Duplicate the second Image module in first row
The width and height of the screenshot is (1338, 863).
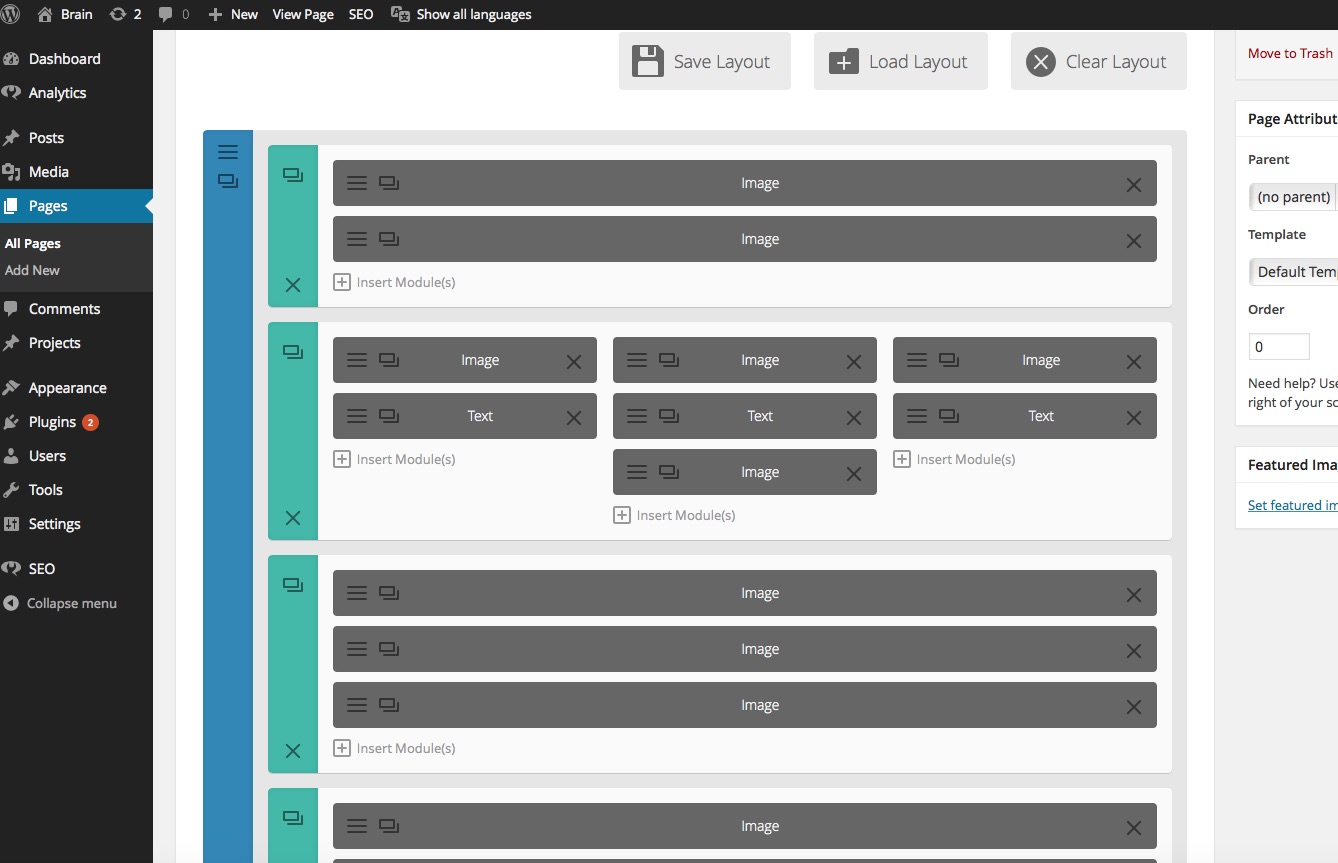[389, 240]
